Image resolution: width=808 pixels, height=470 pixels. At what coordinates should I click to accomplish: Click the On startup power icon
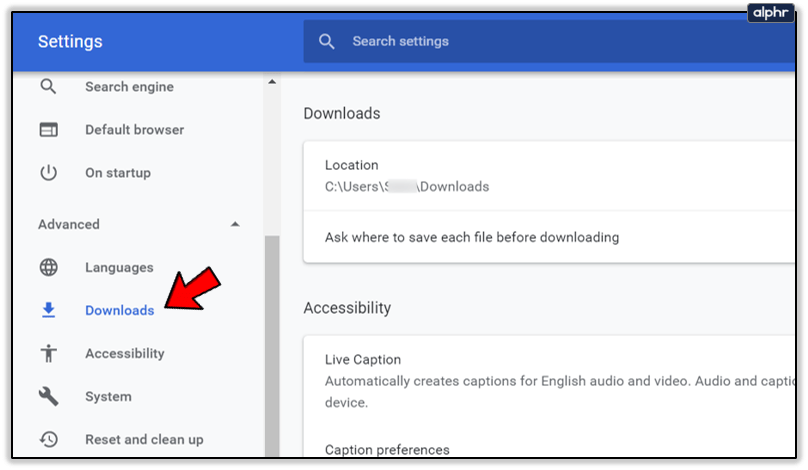[x=48, y=173]
